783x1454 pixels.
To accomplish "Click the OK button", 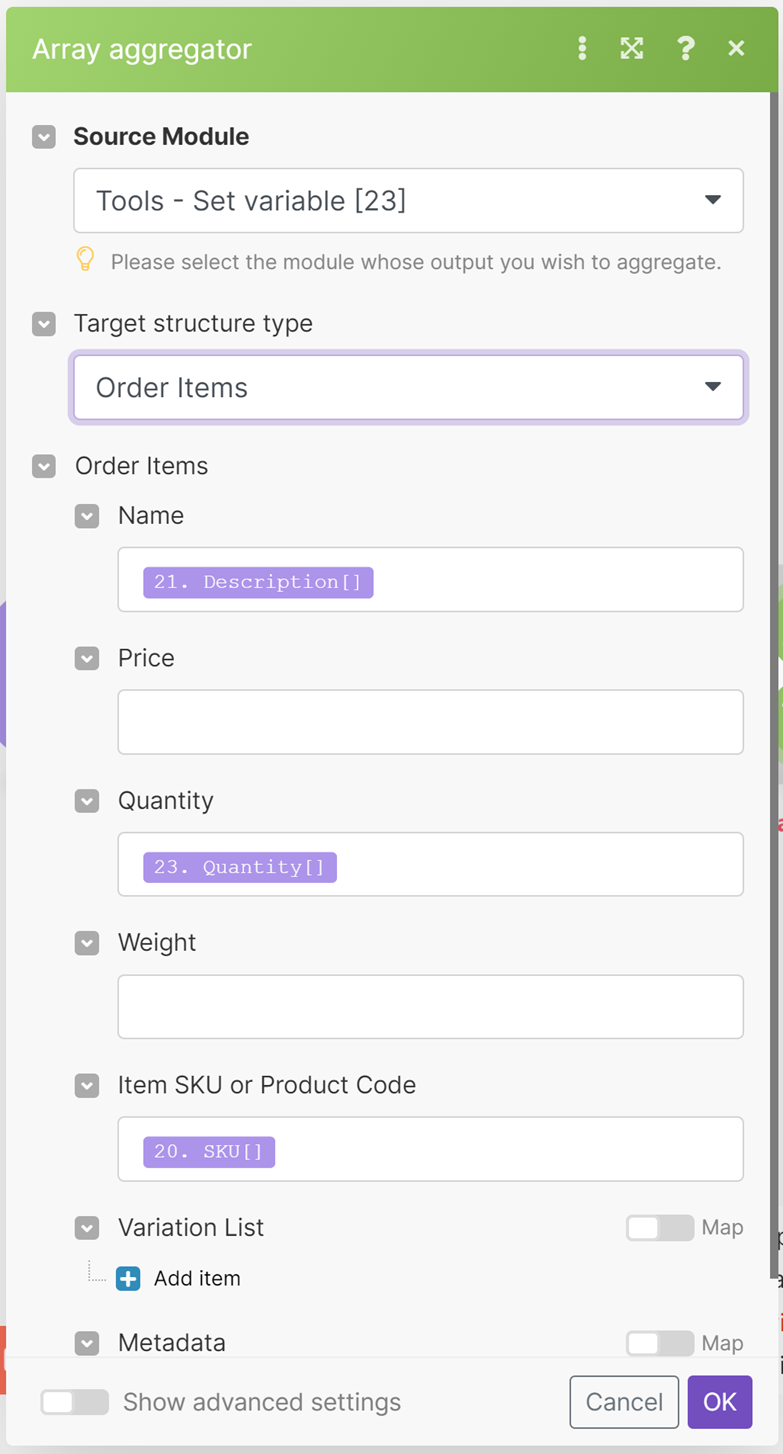I will pos(719,1402).
